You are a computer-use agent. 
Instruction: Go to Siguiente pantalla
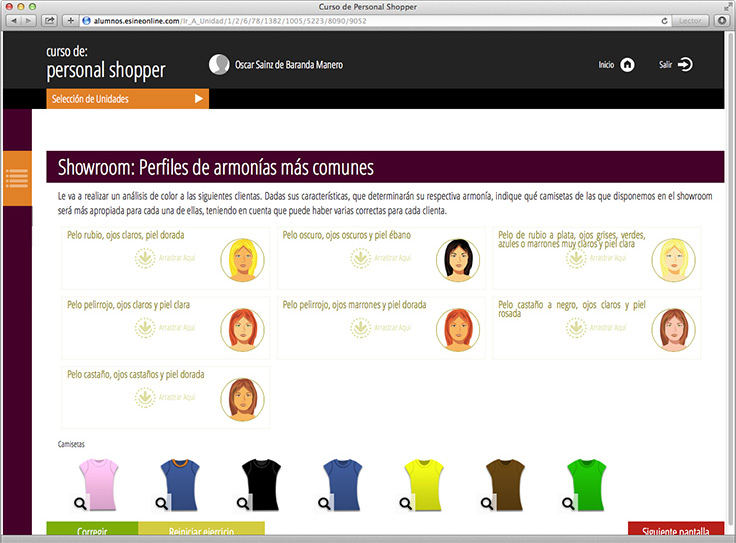pos(675,532)
